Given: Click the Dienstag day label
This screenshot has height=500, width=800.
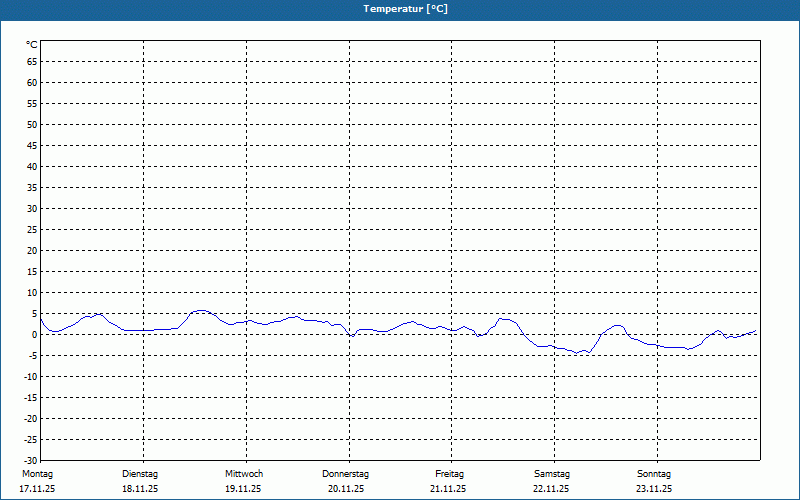Looking at the screenshot, I should tap(140, 474).
